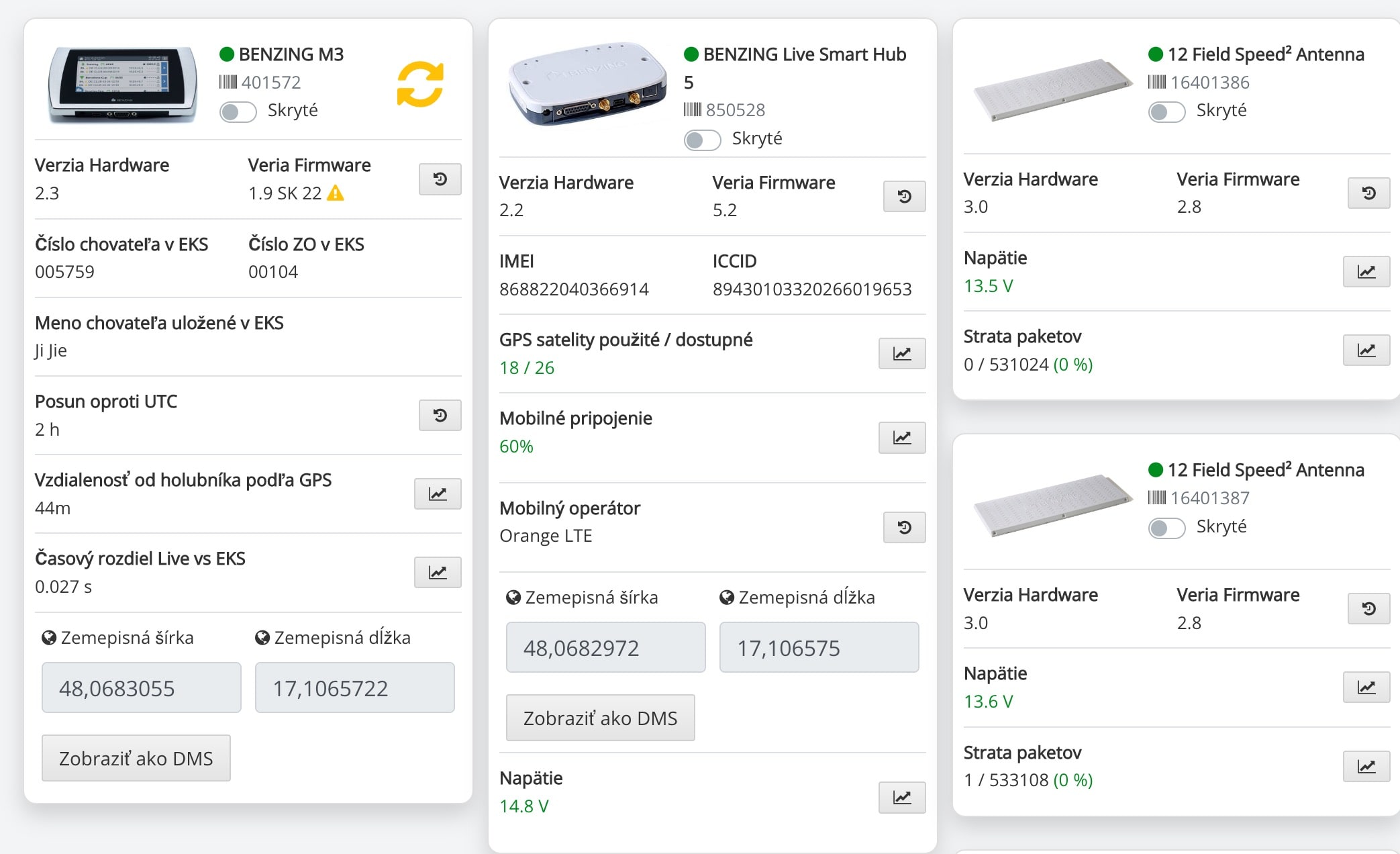This screenshot has width=1400, height=854.
Task: Show voltage chart for Napätie 13.5 V
Action: click(1366, 272)
